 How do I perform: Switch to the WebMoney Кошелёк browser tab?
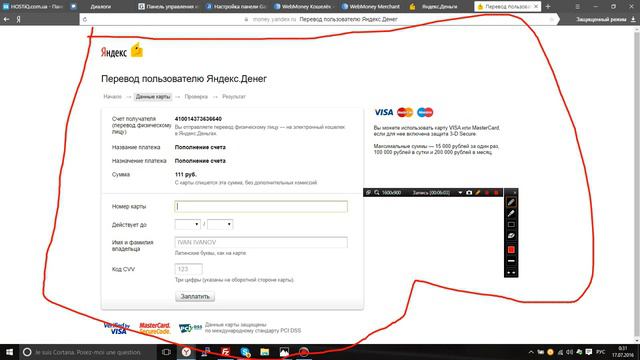pos(304,7)
